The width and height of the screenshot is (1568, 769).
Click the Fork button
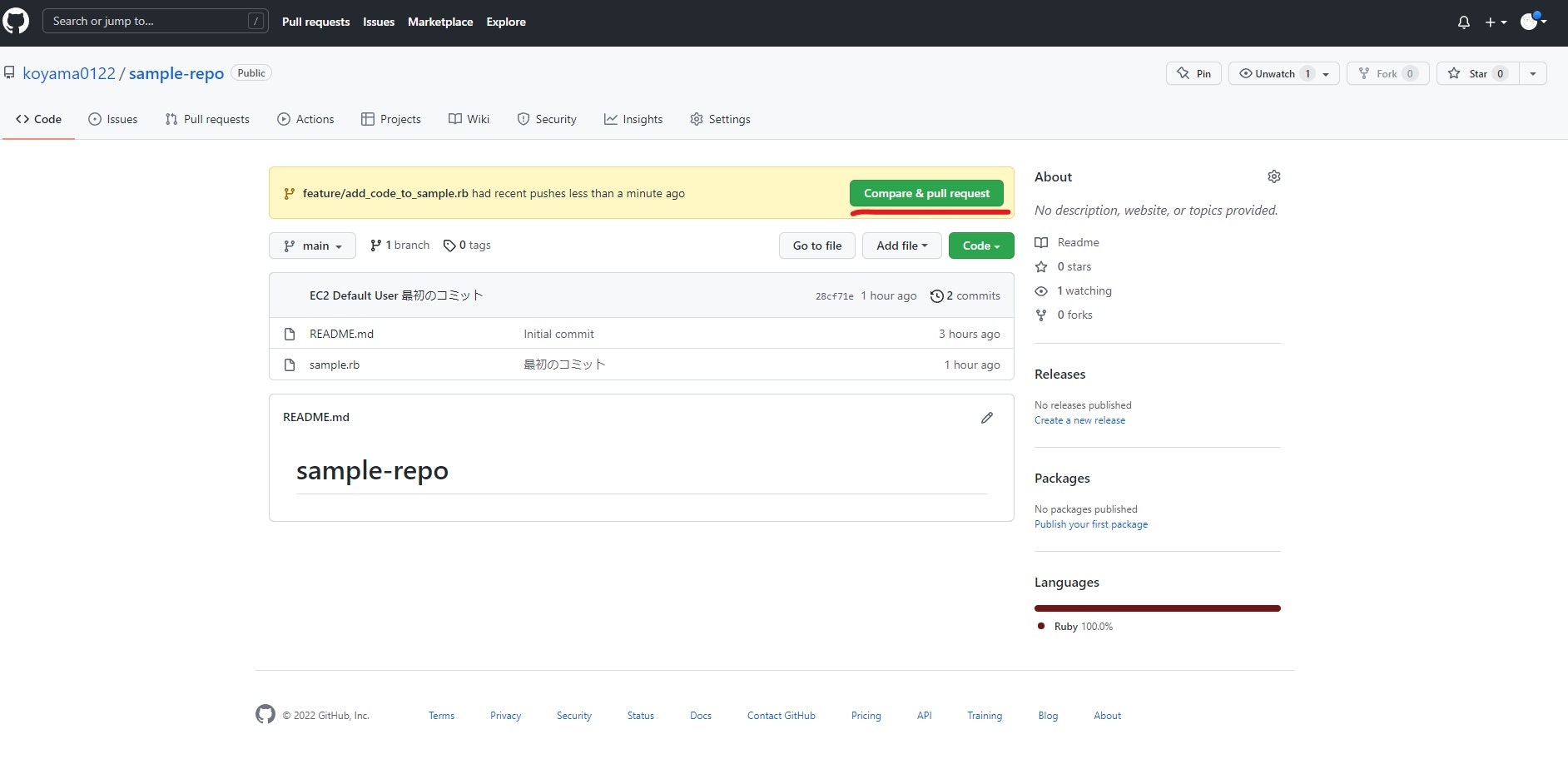(x=1388, y=73)
